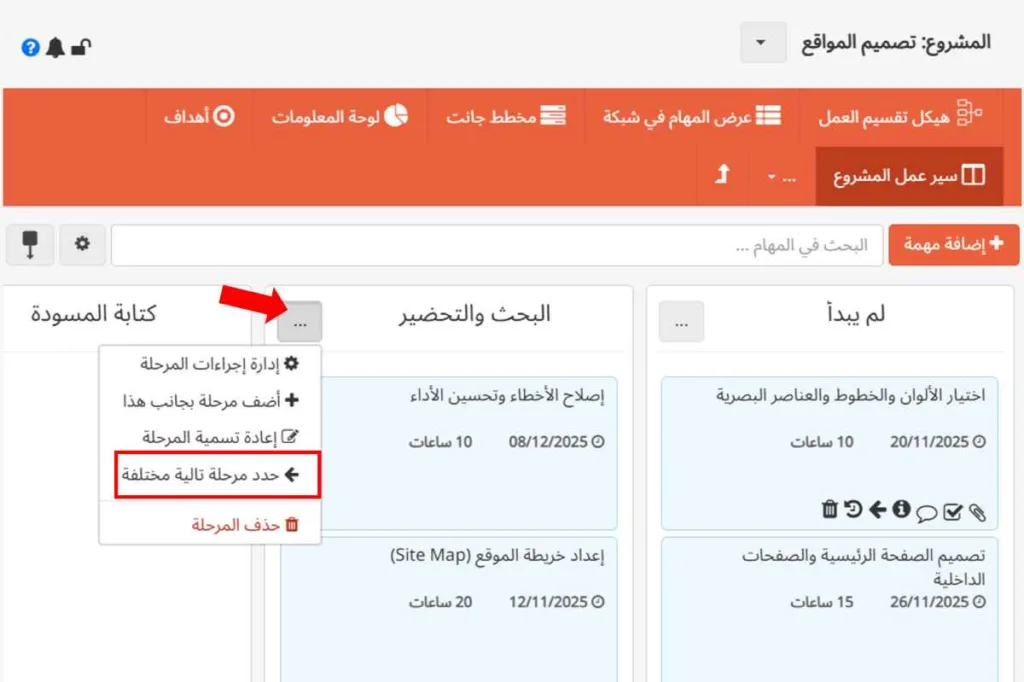
Task: Attach a file using the paperclip icon
Action: coord(977,512)
